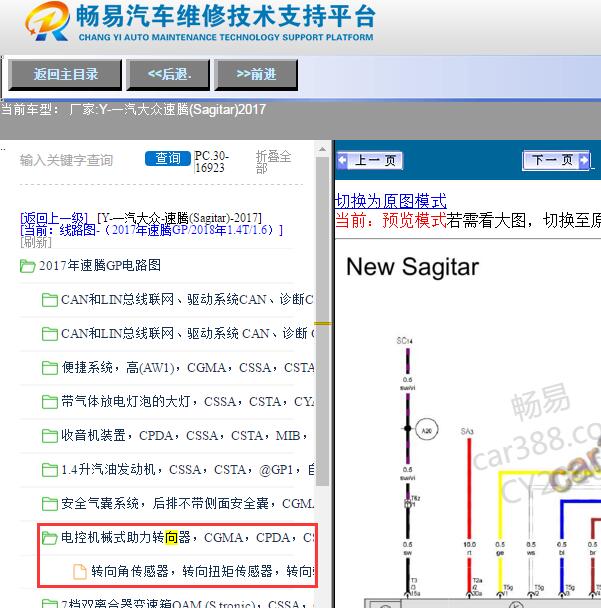Click the SA3 fuse label in diagram

(x=467, y=431)
